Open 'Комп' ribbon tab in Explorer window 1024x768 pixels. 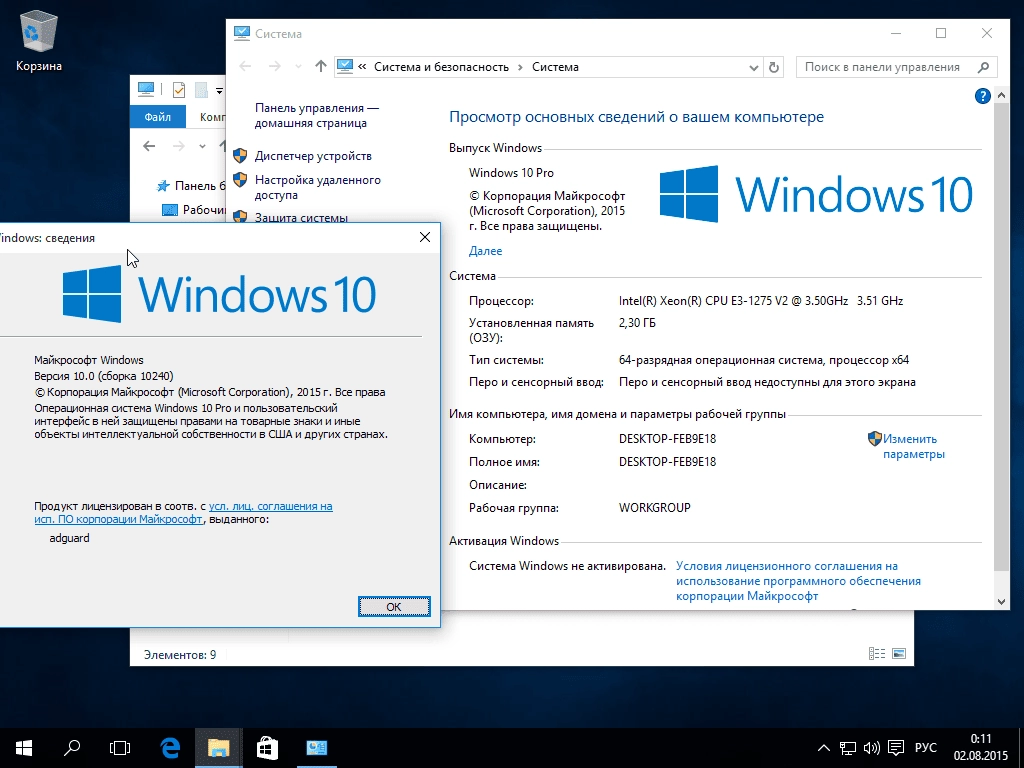tap(213, 117)
